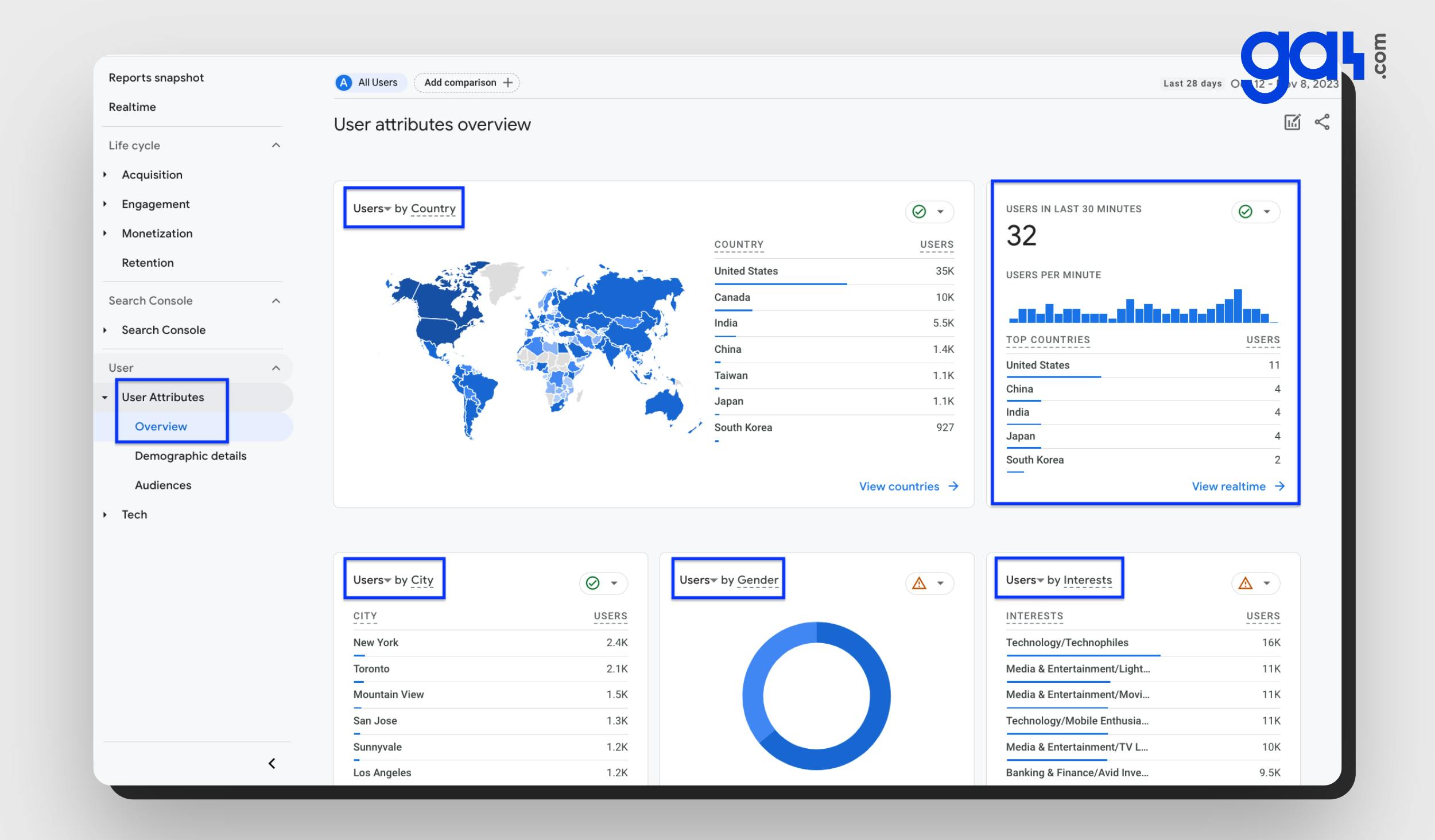Click the arrow icon next to View realtime
This screenshot has height=840, width=1435.
(x=1279, y=486)
